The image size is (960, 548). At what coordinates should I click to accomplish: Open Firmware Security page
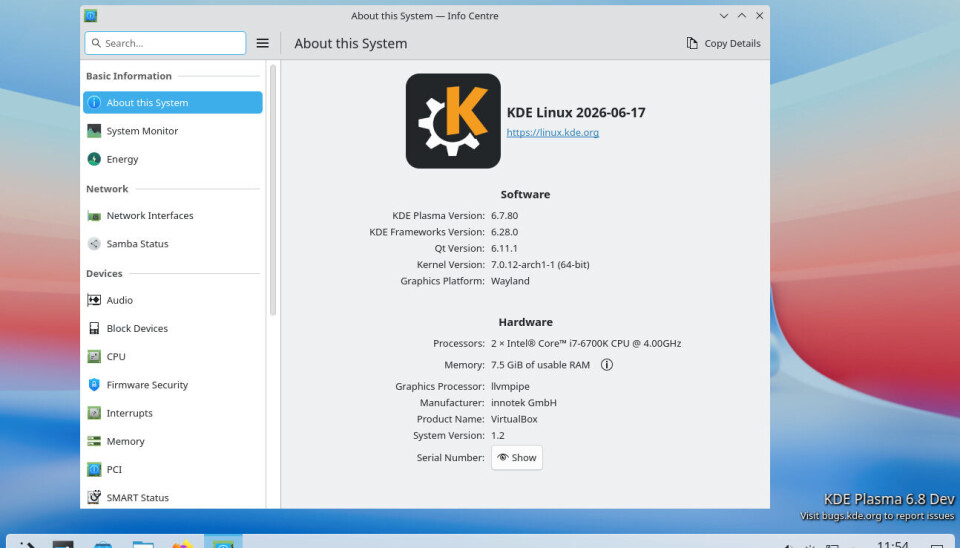(173, 385)
